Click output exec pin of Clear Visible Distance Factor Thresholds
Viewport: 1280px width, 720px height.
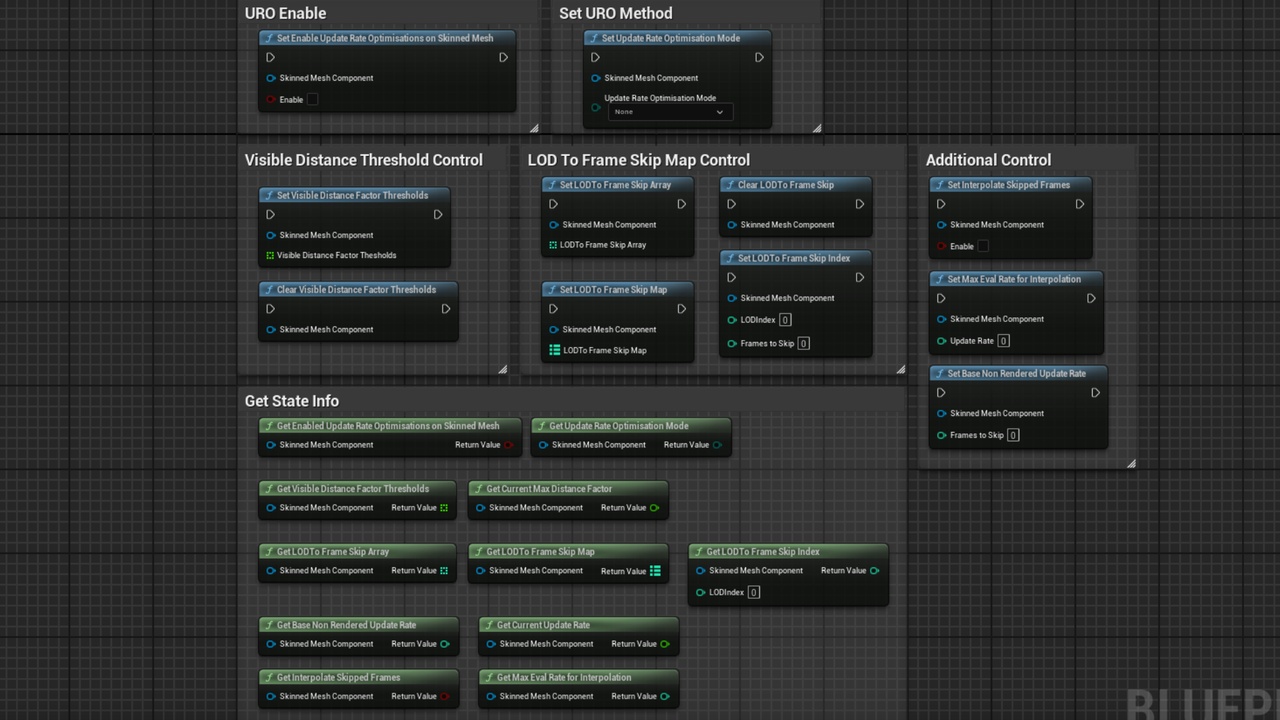(446, 309)
